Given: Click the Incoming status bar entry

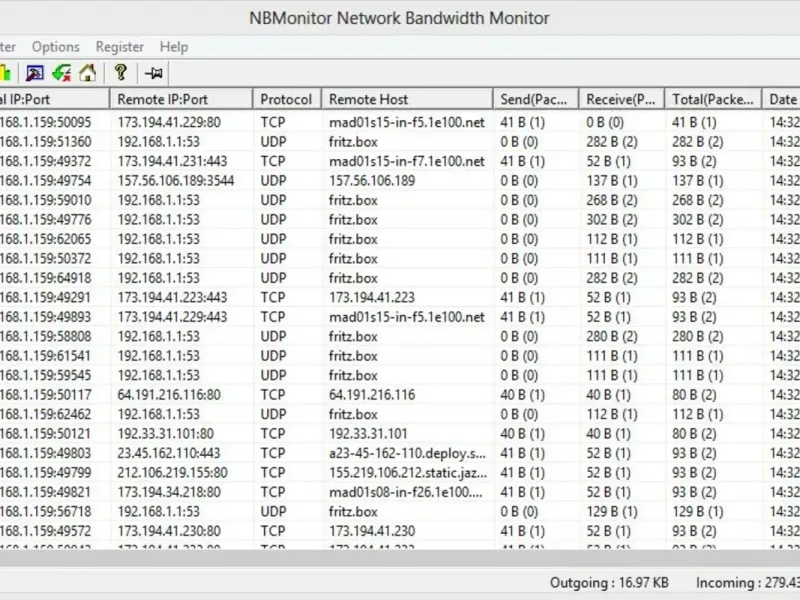Looking at the screenshot, I should pyautogui.click(x=748, y=583).
